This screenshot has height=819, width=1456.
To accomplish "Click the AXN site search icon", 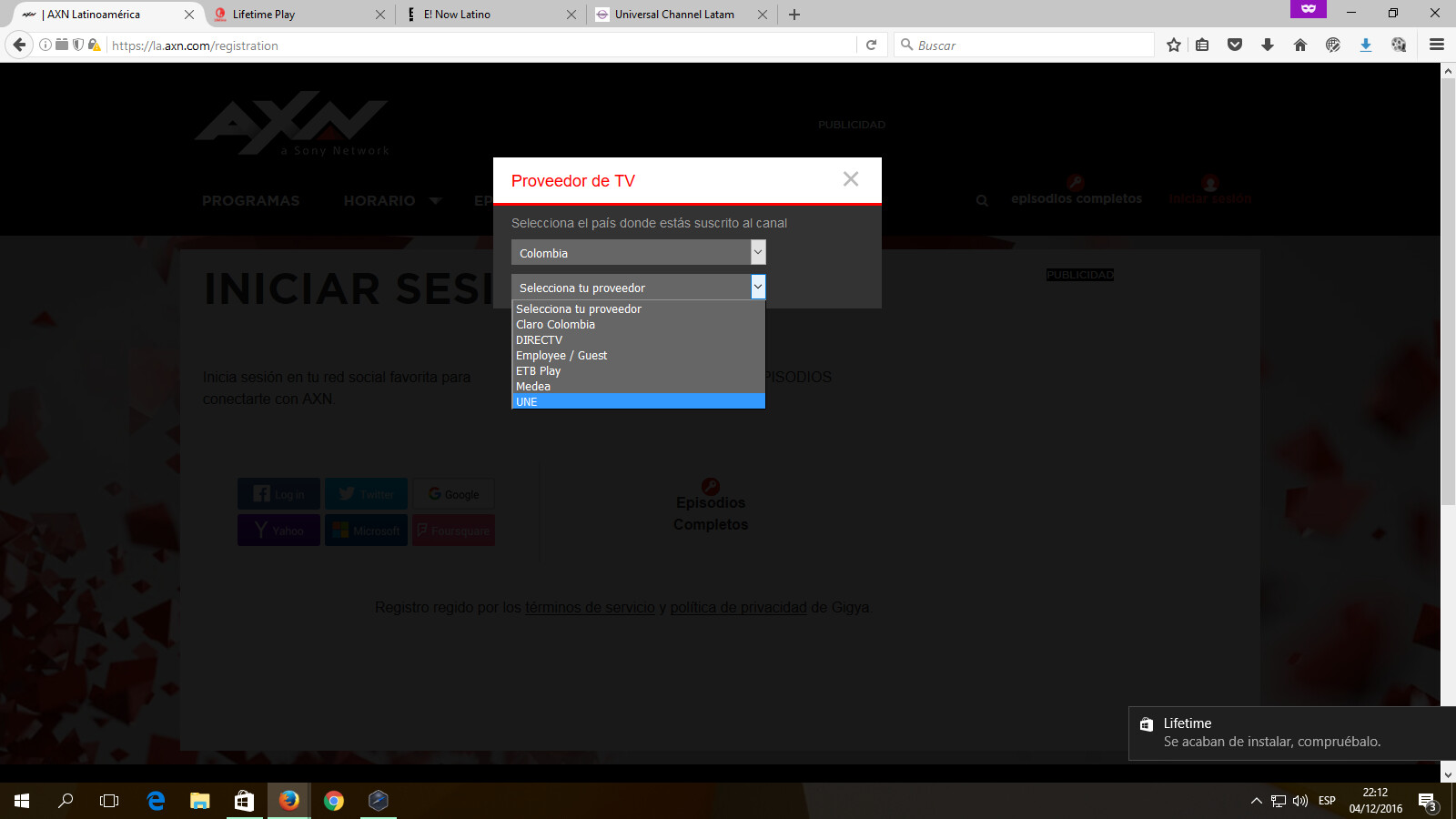I will [982, 200].
